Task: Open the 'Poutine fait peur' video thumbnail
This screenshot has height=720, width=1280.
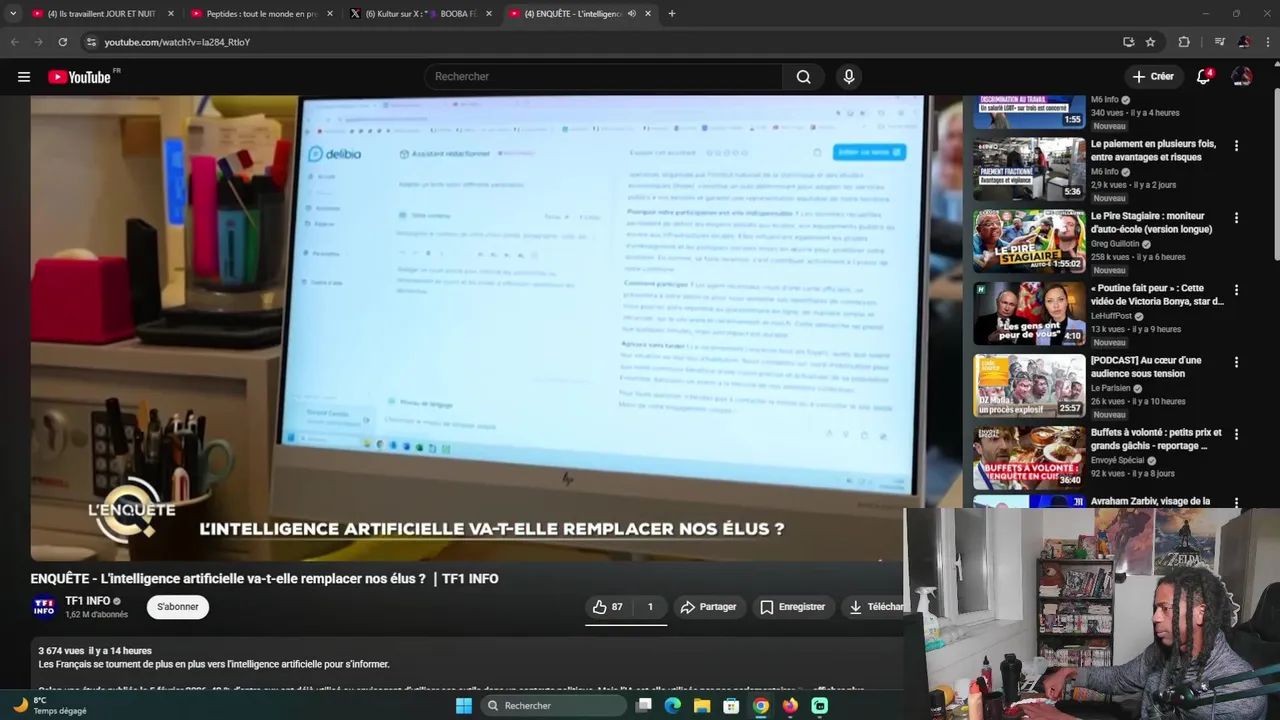Action: pyautogui.click(x=1029, y=313)
